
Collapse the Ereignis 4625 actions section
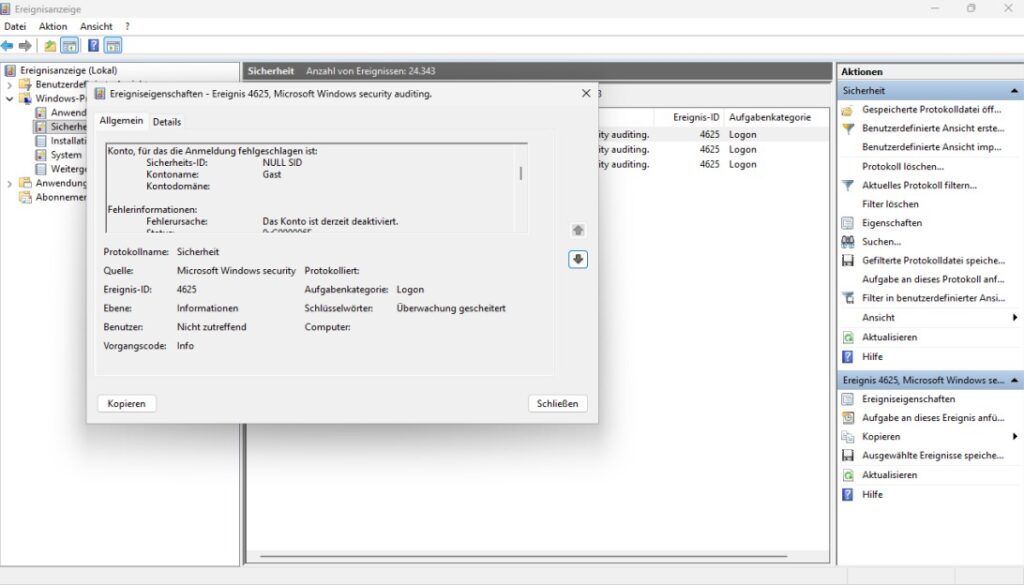point(1014,380)
